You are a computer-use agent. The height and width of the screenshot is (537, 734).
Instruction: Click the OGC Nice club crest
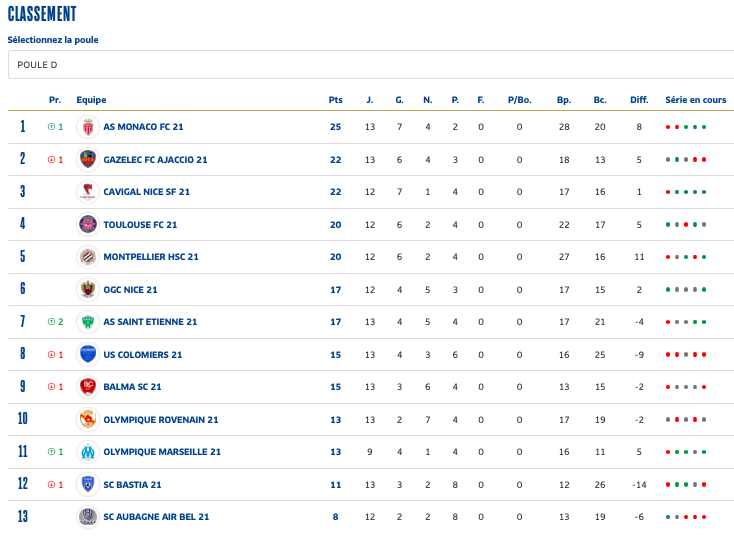88,290
